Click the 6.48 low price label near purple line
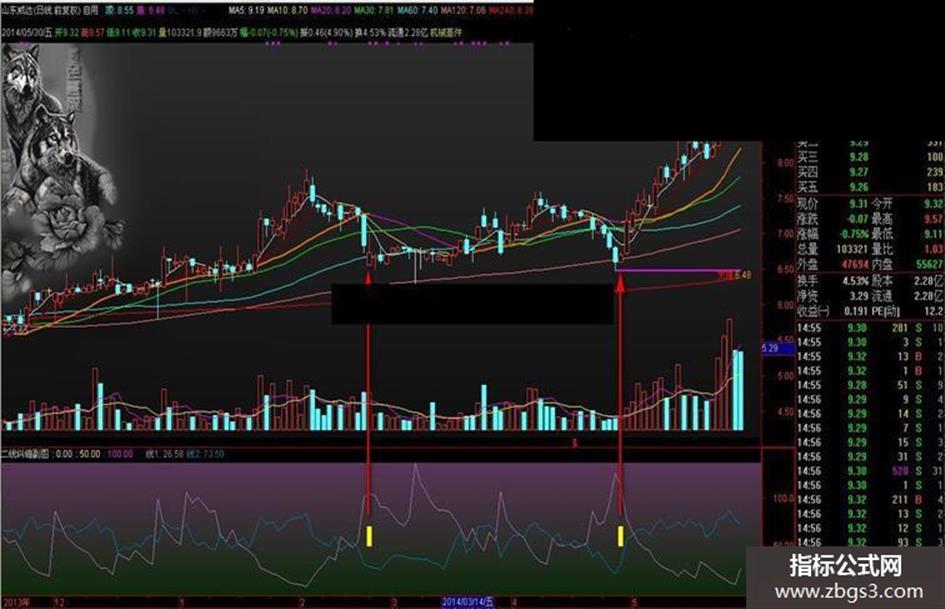Viewport: 945px width, 609px height. point(743,276)
